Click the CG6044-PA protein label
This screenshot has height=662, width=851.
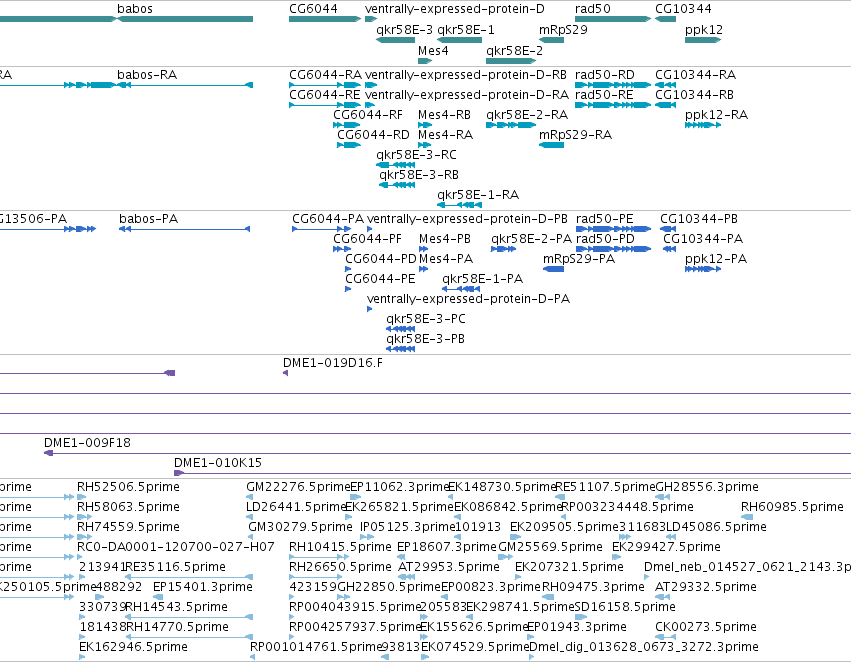point(328,219)
